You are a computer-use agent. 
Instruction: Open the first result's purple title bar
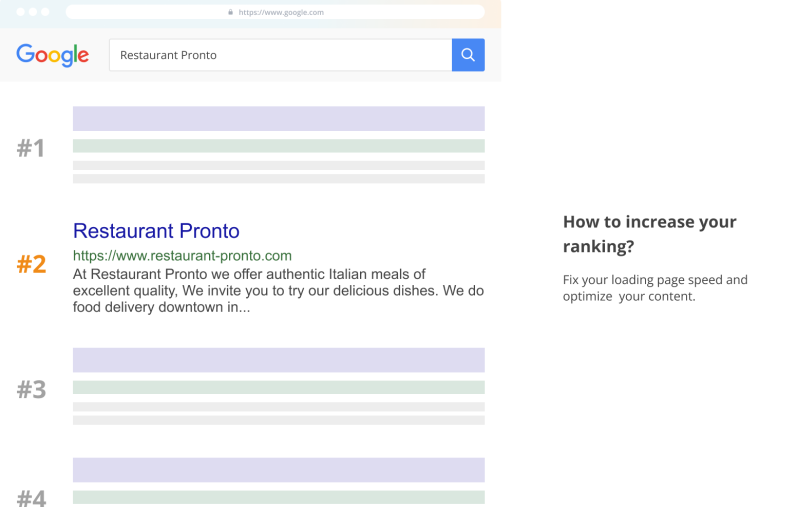278,119
